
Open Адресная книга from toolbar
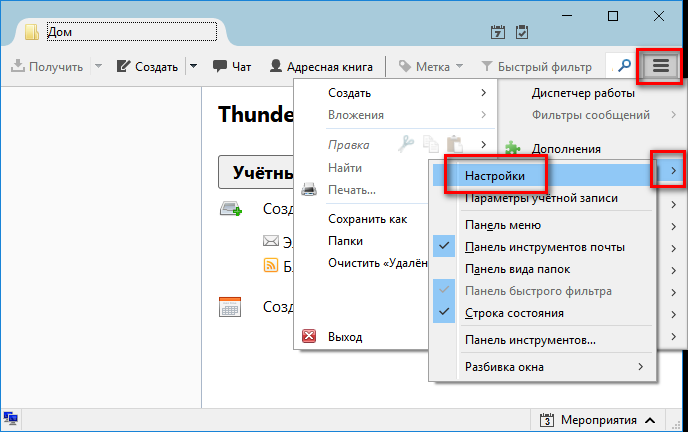321,67
